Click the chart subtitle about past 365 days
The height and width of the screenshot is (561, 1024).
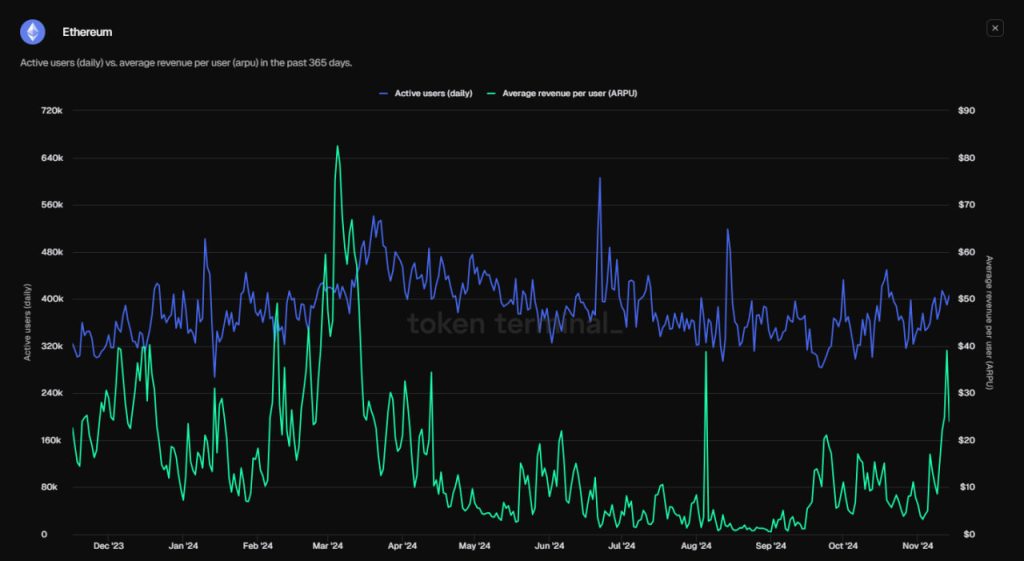[186, 63]
